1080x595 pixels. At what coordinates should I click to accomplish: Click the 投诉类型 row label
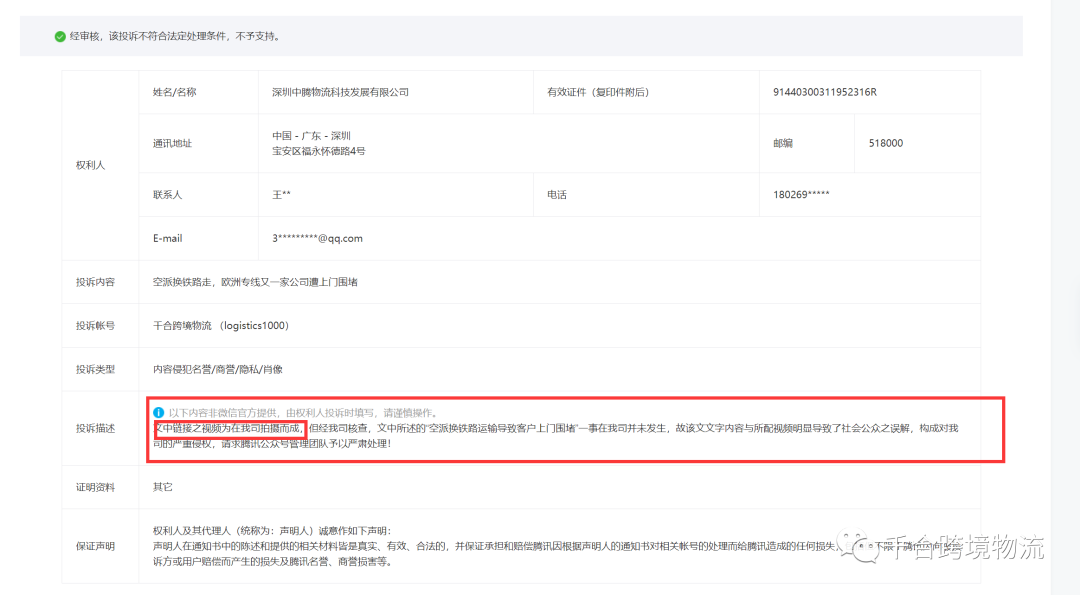tap(95, 370)
